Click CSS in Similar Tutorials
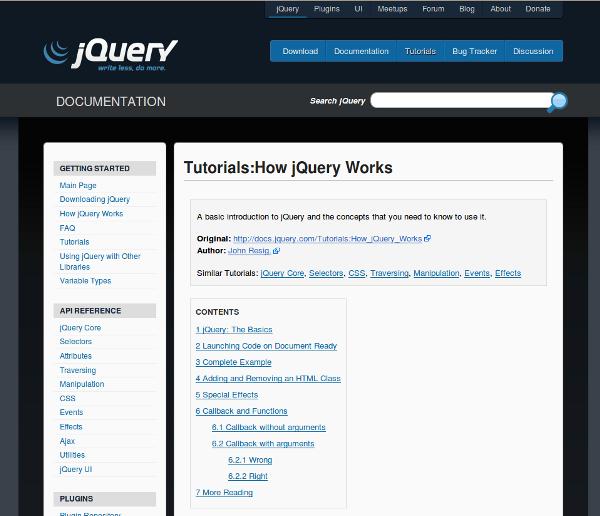The image size is (600, 516). tap(357, 273)
